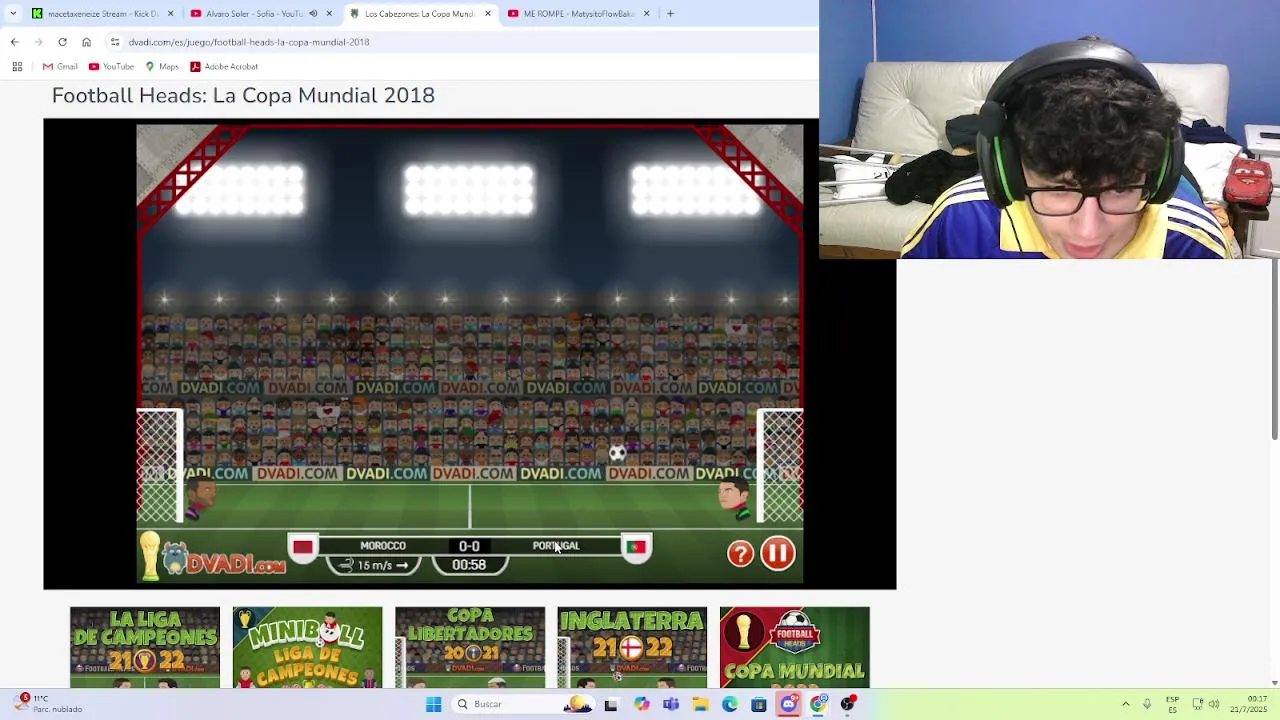Open the Copa Libertadores 20-21 game thumbnail
Viewport: 1280px width, 720px height.
pos(470,647)
